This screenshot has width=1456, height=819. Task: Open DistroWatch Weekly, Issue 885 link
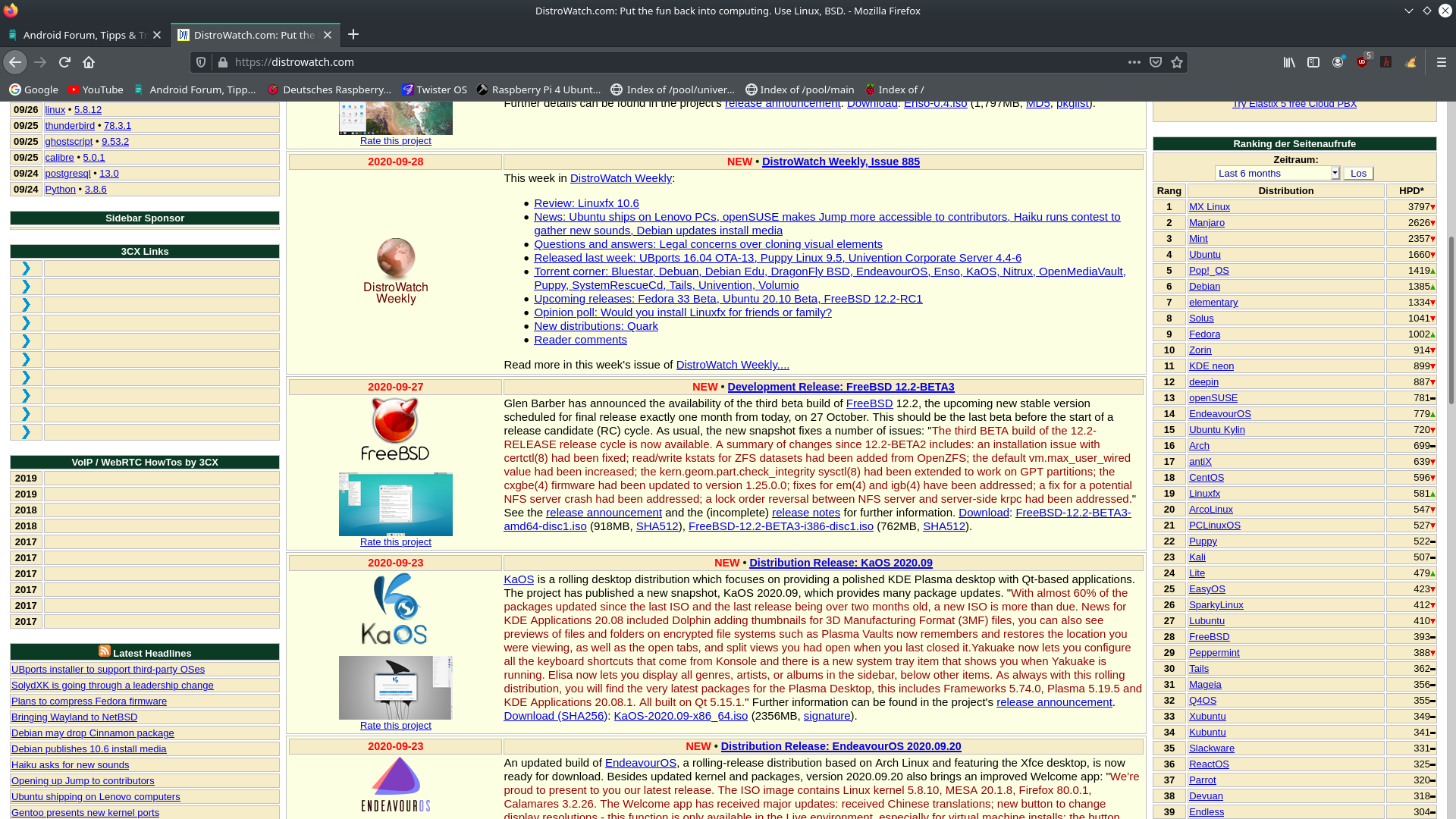pyautogui.click(x=840, y=162)
